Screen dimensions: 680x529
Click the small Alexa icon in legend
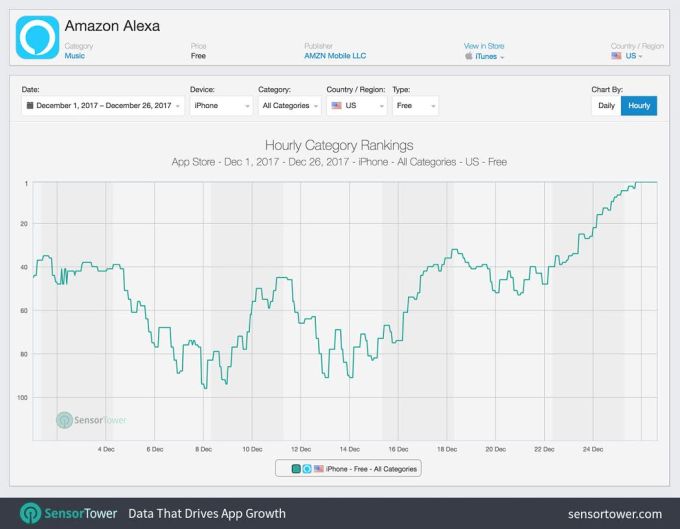coord(306,468)
